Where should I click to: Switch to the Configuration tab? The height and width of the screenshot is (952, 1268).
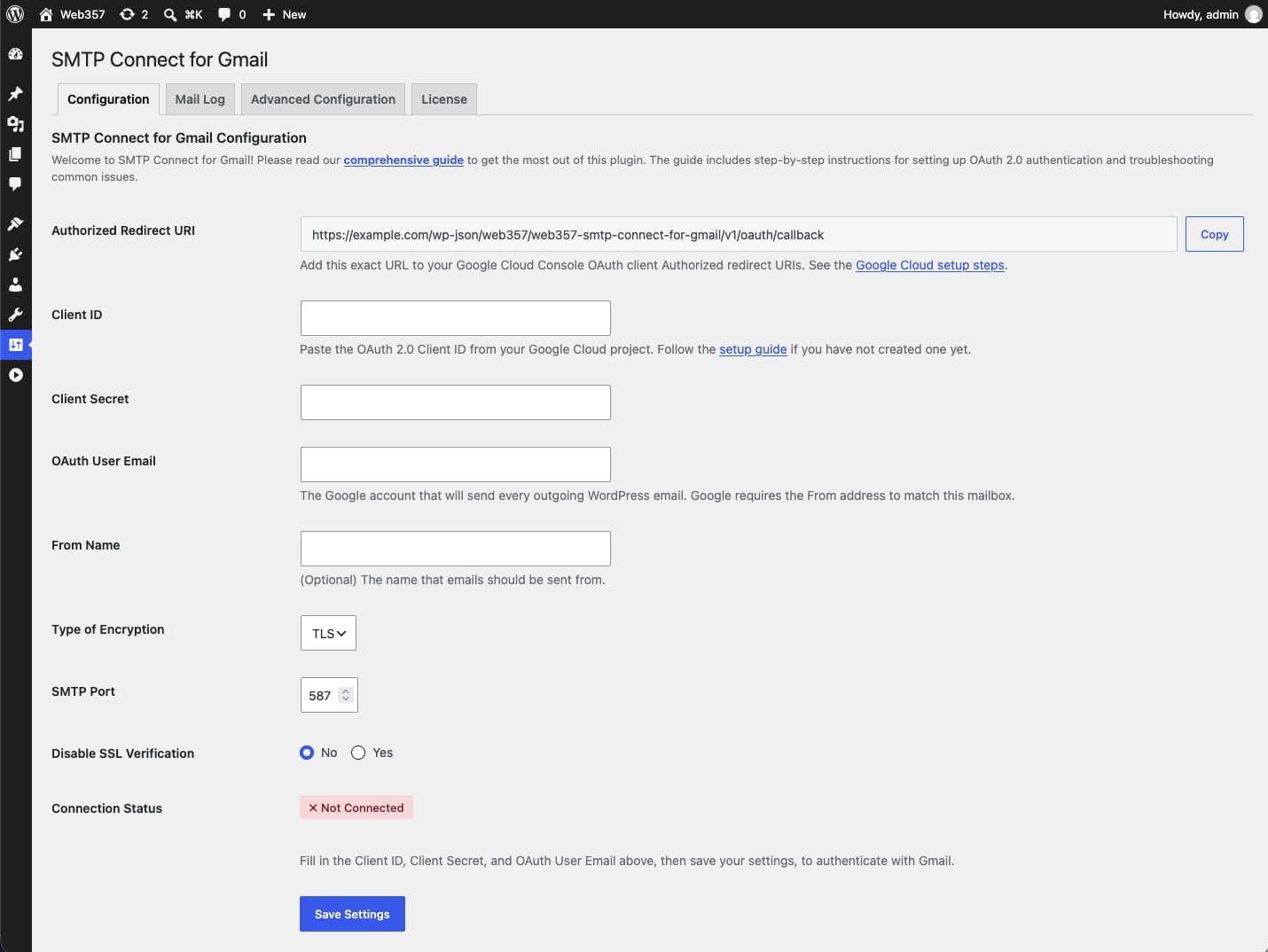tap(108, 99)
